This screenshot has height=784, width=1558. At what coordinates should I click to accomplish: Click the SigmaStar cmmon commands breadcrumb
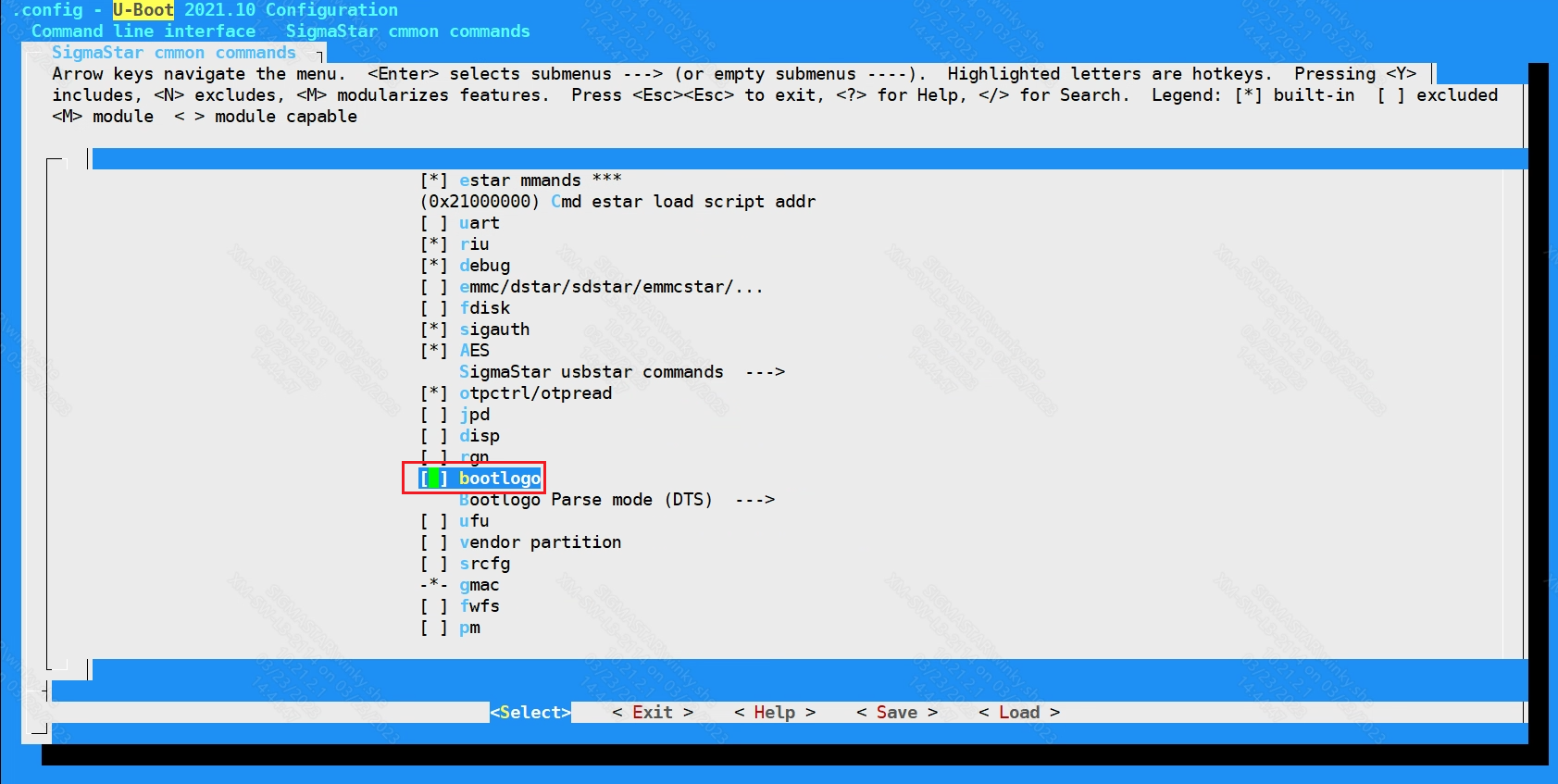(x=408, y=31)
